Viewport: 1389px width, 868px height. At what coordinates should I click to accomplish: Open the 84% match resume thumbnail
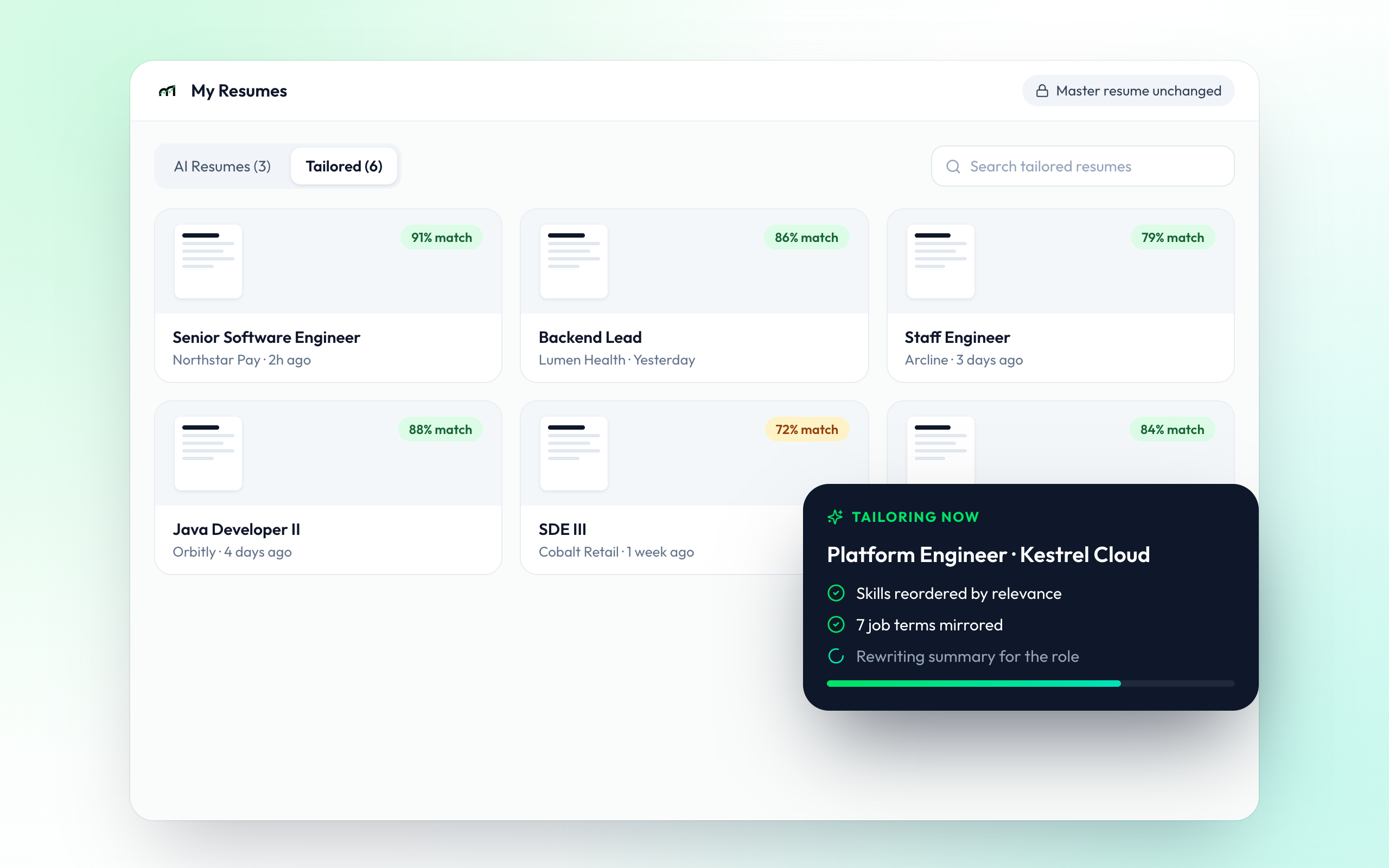(x=940, y=451)
